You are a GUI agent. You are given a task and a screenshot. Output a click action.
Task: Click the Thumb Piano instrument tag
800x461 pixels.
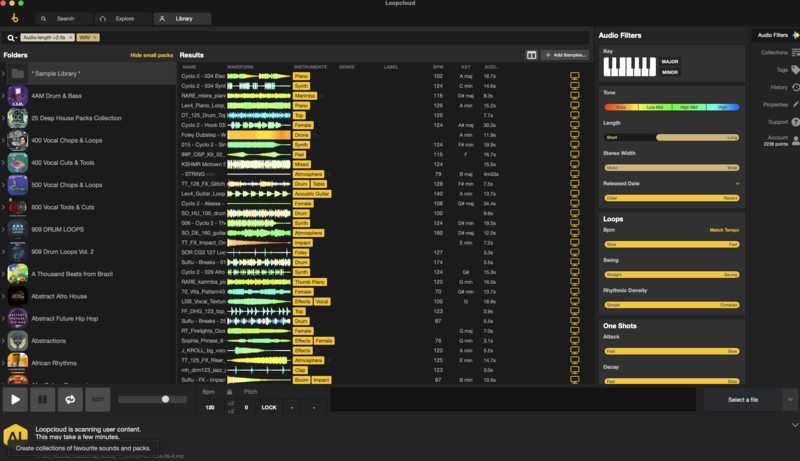pos(310,282)
